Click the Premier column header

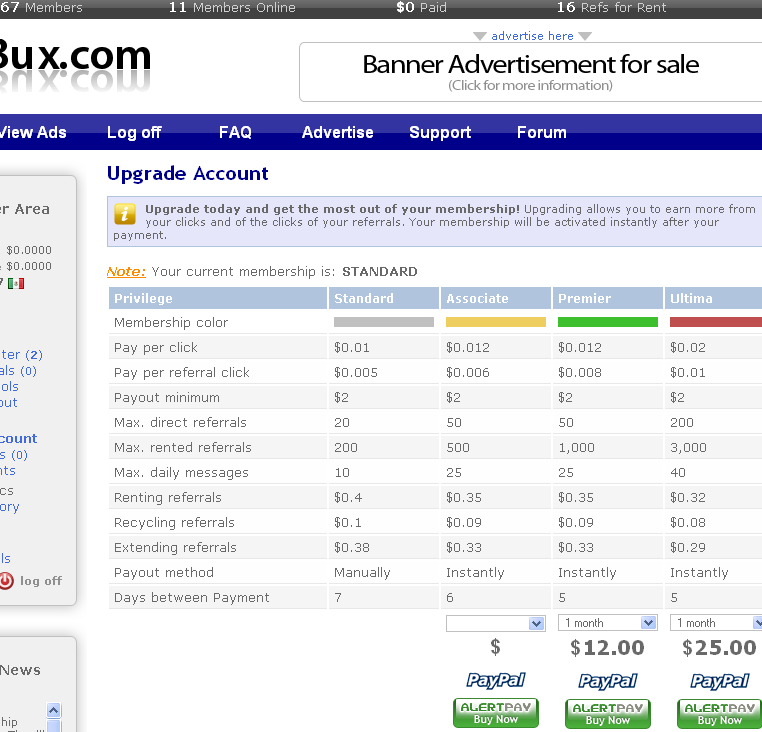tap(607, 298)
